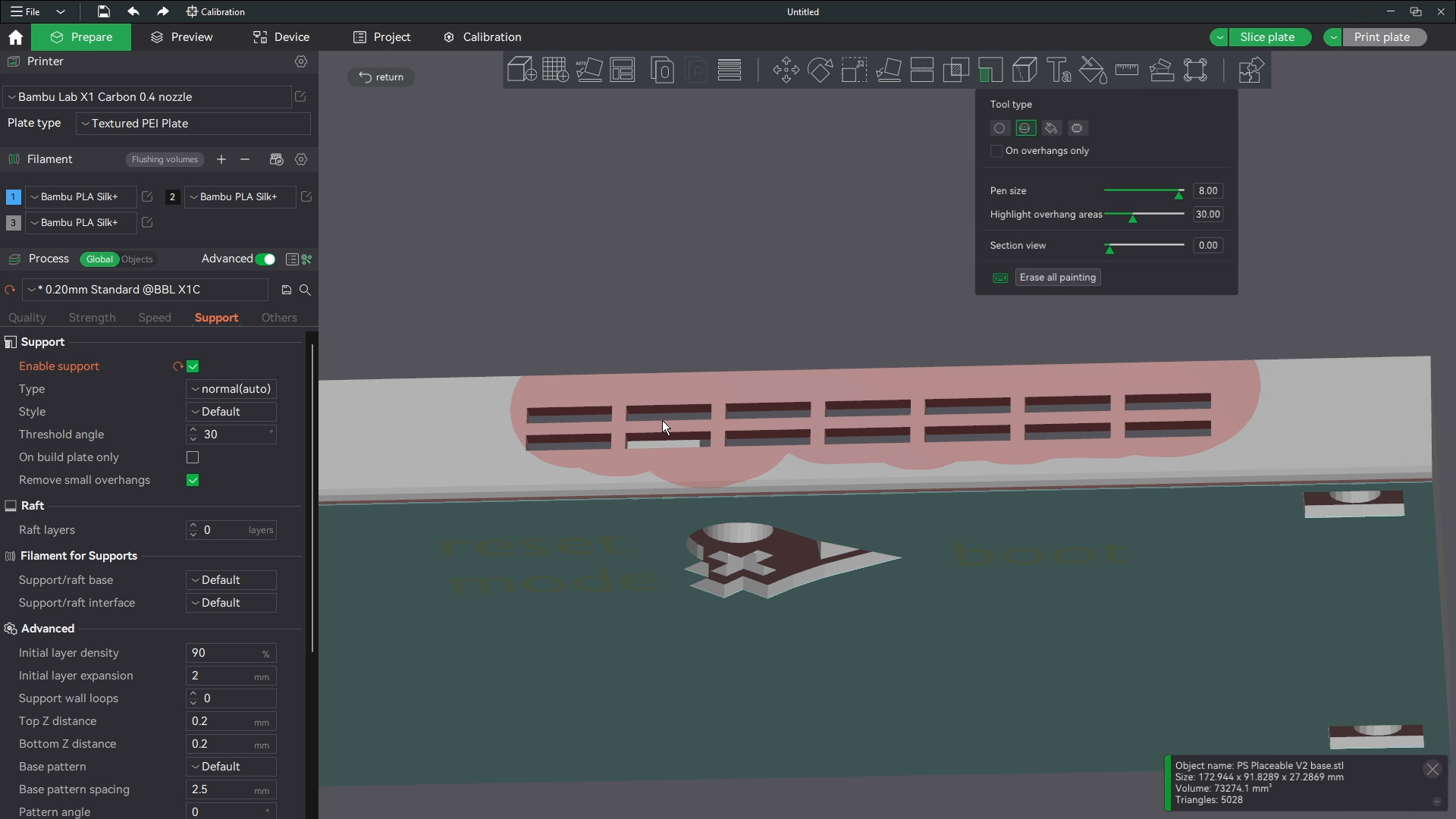Turn off the Advanced toggle switch
This screenshot has height=819, width=1456.
(265, 259)
